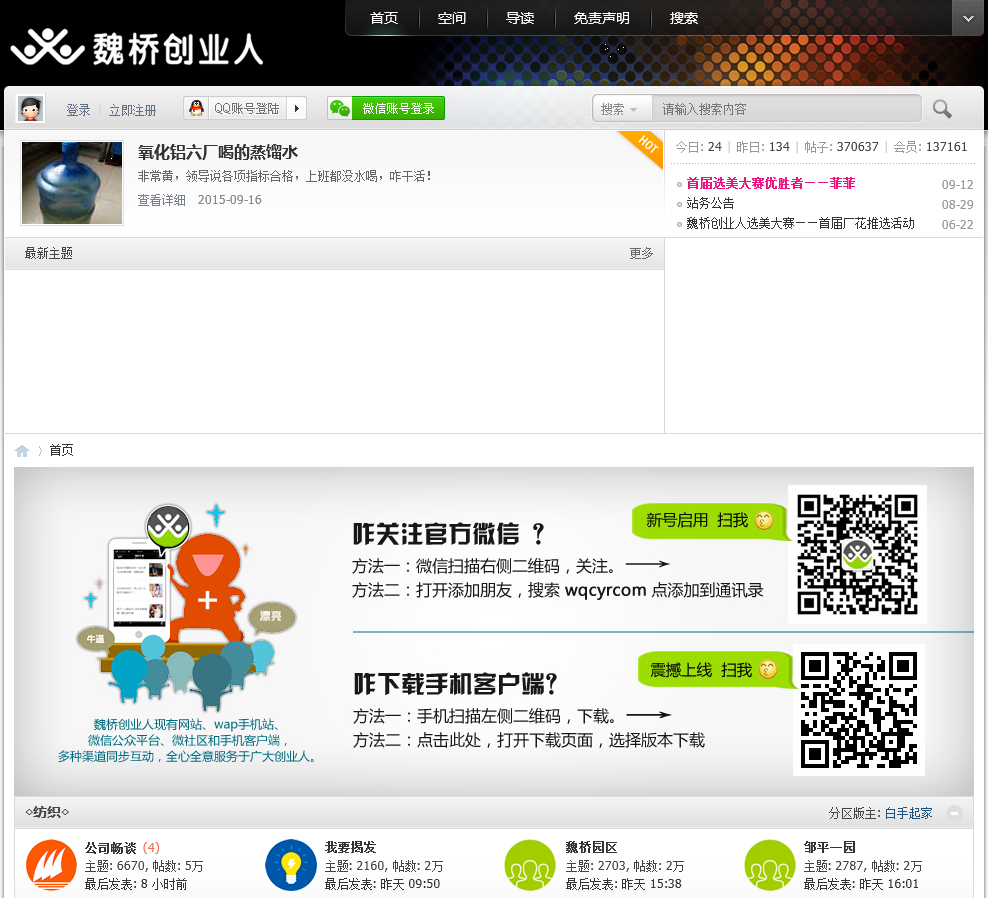Open the 空间 navigation tab

click(452, 18)
